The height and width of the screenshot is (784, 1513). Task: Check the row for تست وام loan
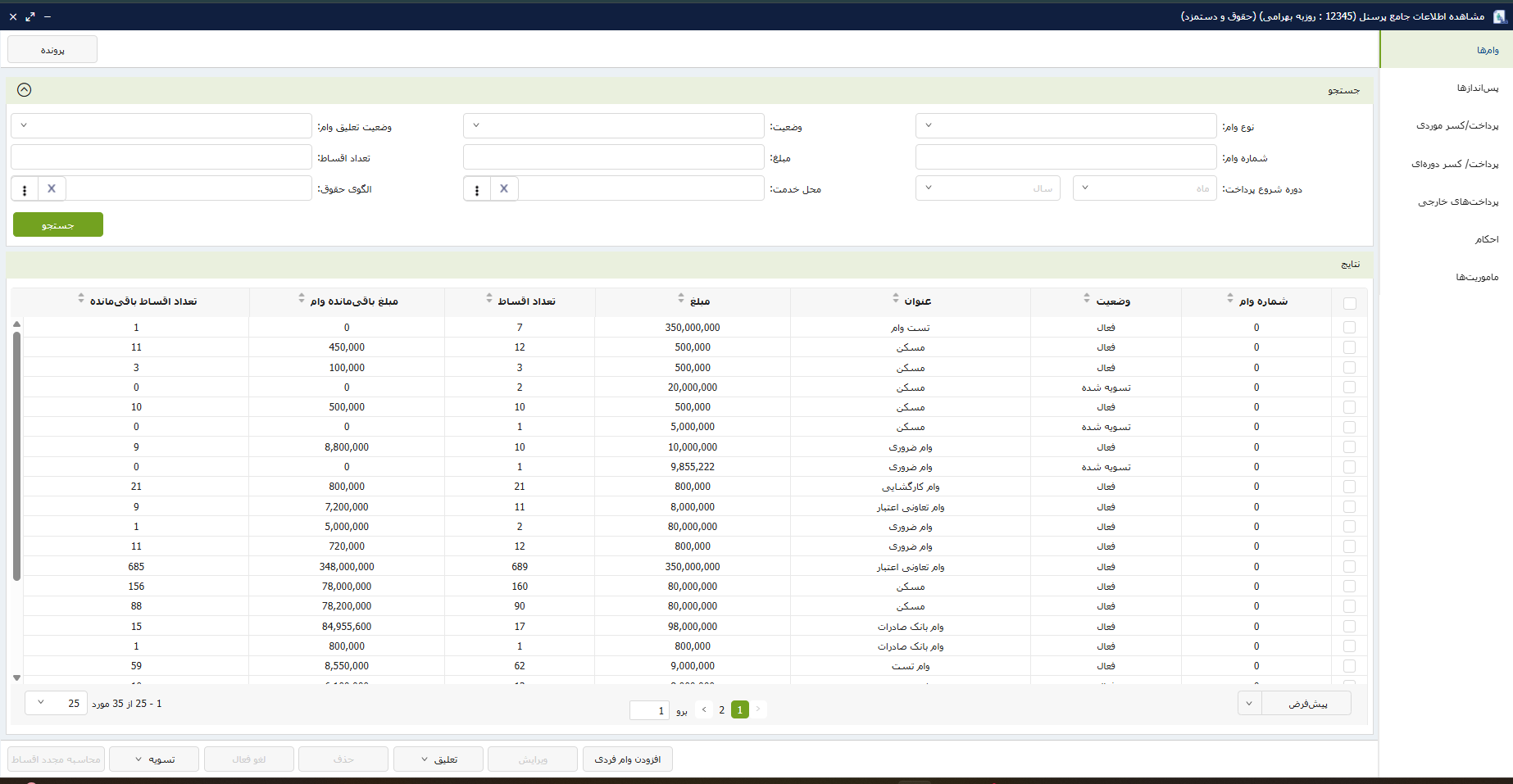click(x=1350, y=328)
